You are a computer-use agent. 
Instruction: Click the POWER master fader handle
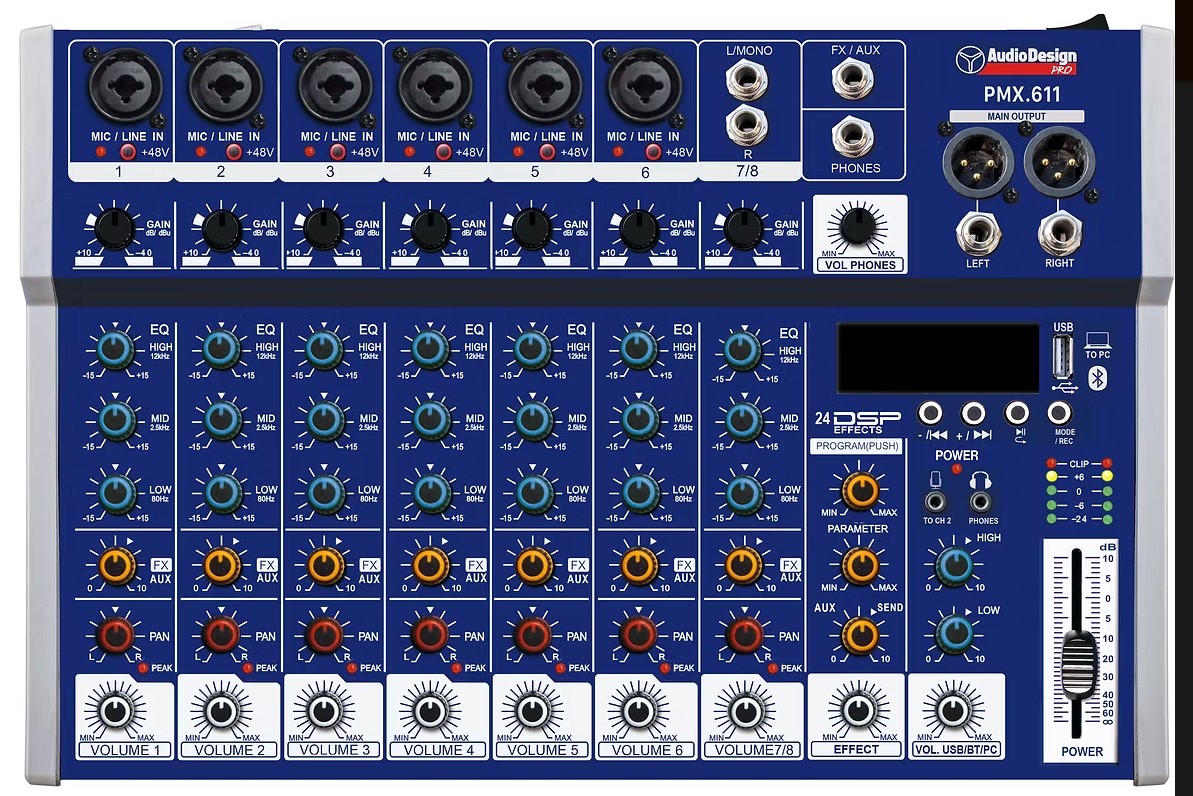[x=1077, y=662]
